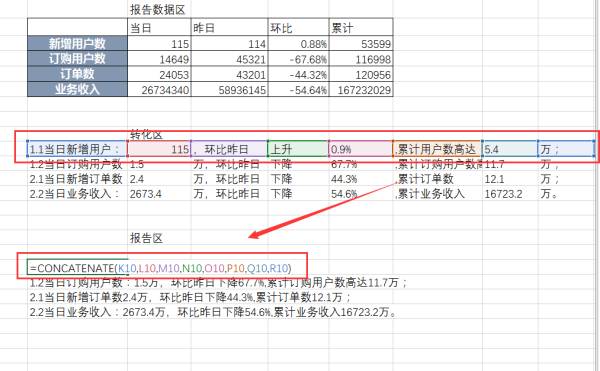Screen dimensions: 600x371
Task: Select the 累计订单数 cell
Action: coord(438,179)
